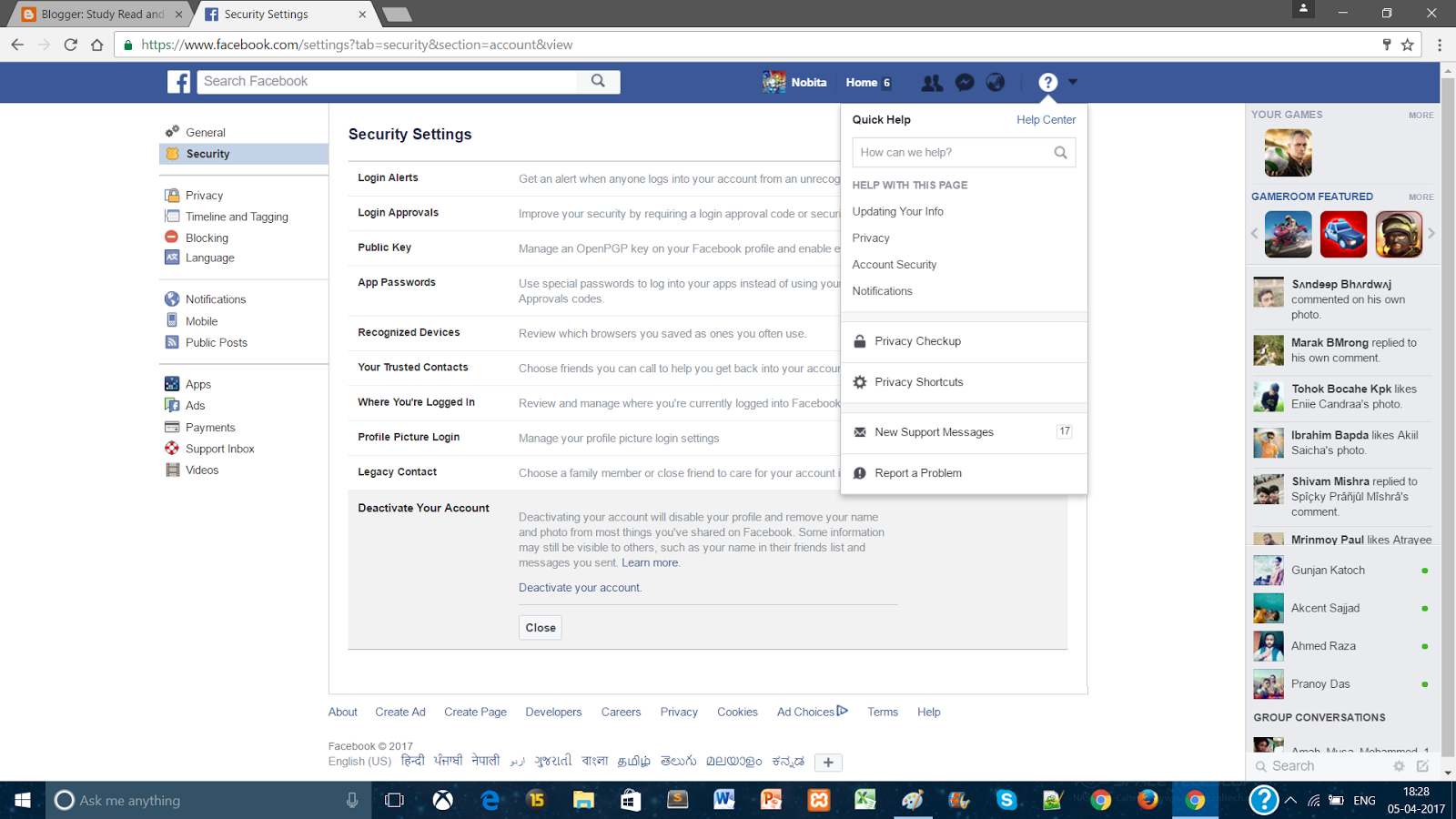This screenshot has height=819, width=1456.
Task: Start a new message from chat sidebar
Action: pos(1422,766)
